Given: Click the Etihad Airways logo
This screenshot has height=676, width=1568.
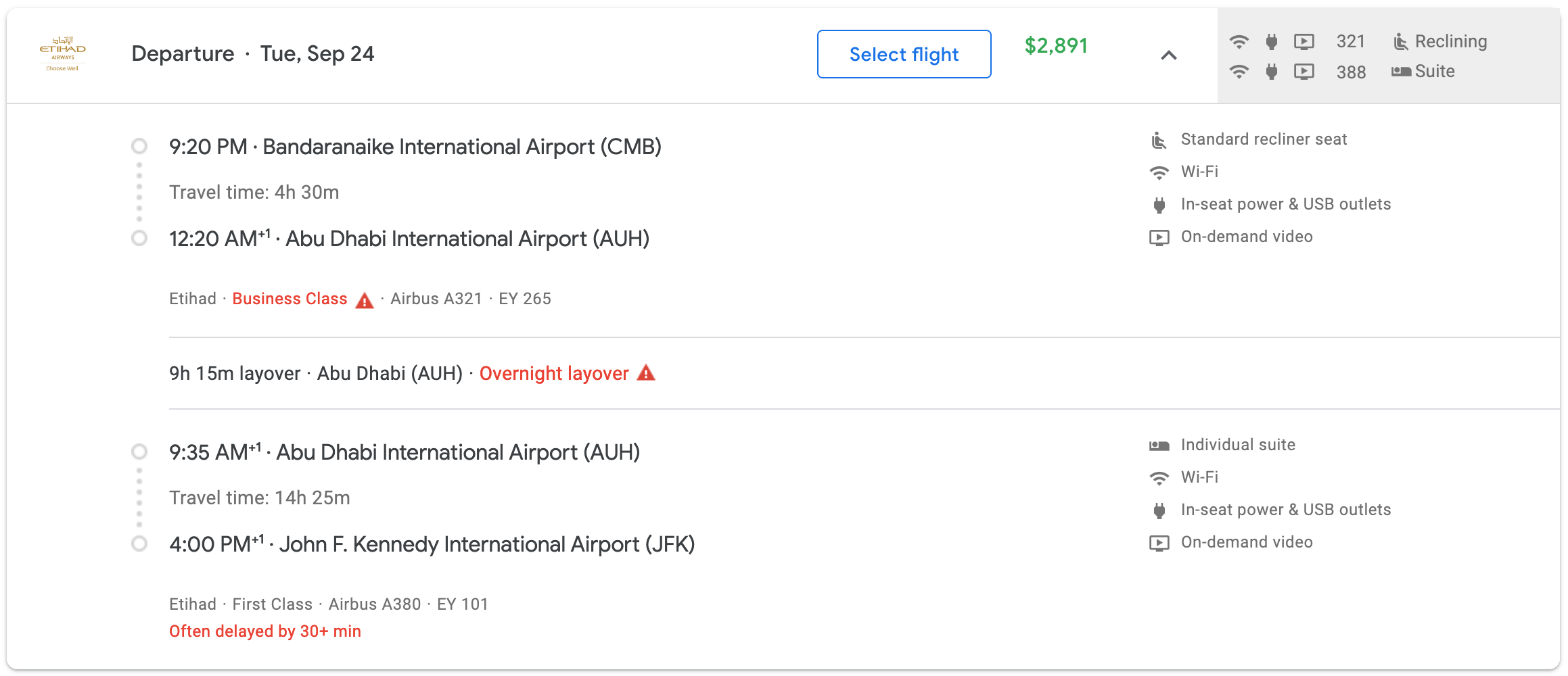Looking at the screenshot, I should (x=62, y=54).
